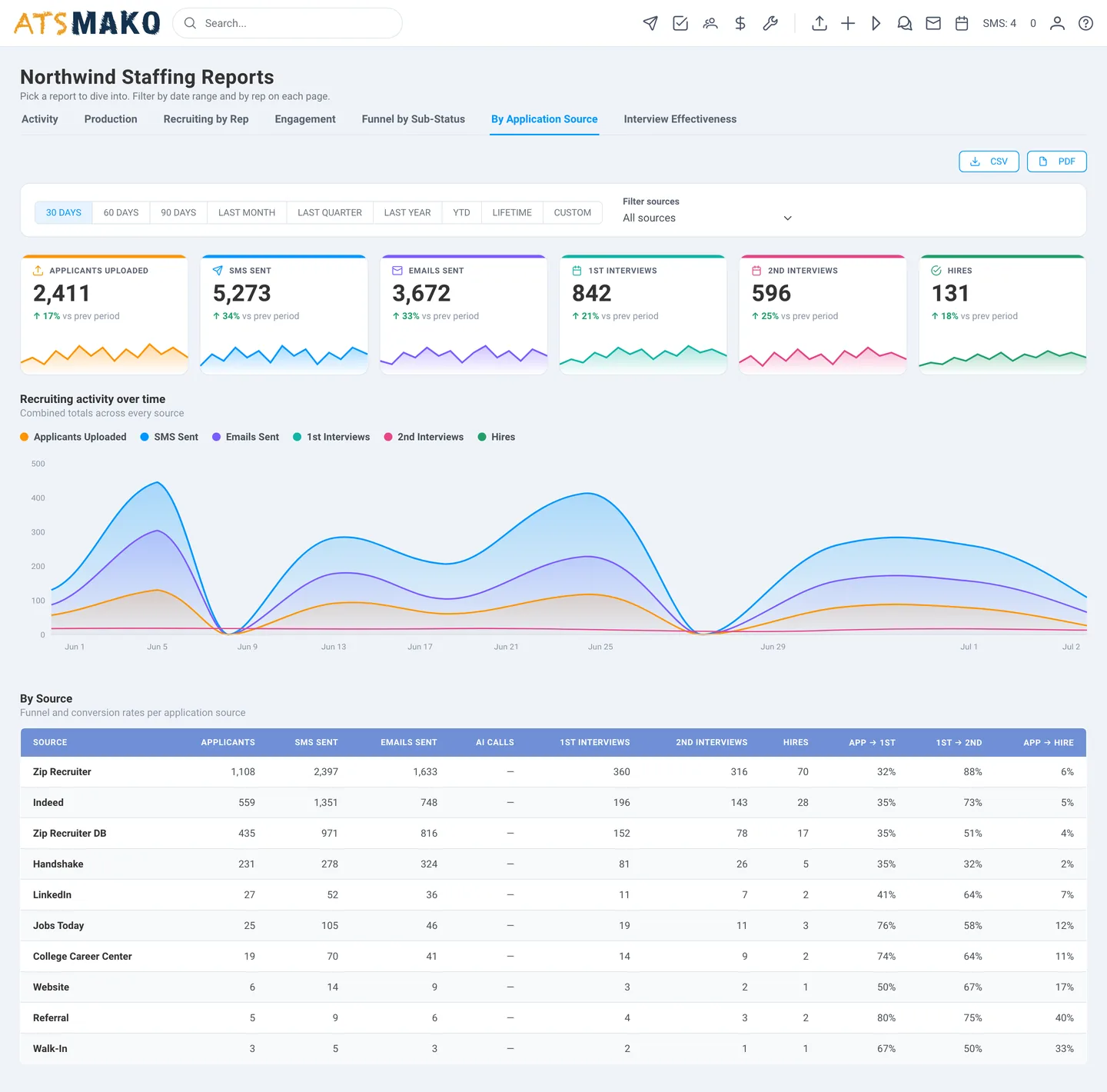Click the Emails Sent card icon
Screen dimensions: 1107x1092
397,271
